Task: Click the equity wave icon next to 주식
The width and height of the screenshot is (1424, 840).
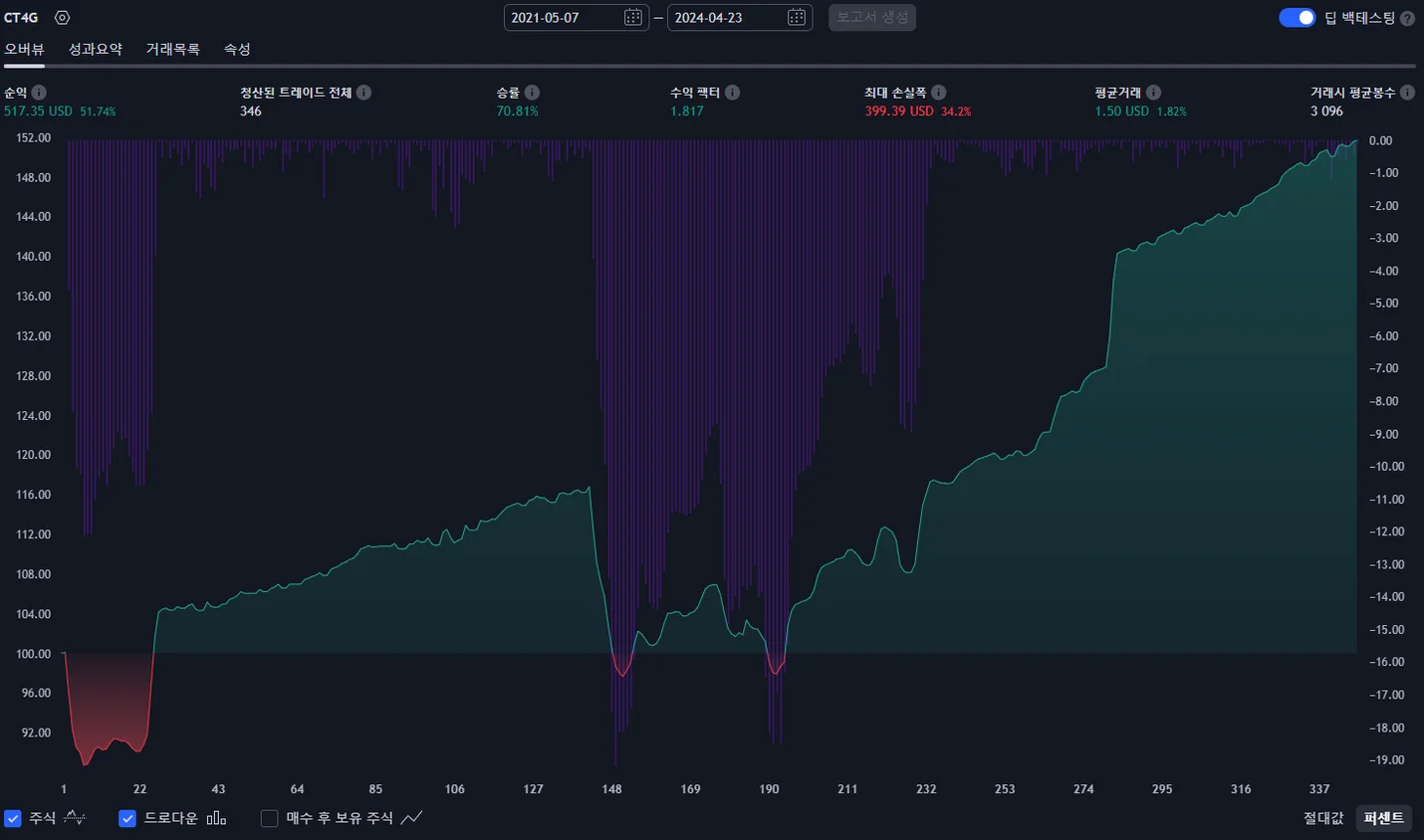Action: tap(75, 818)
